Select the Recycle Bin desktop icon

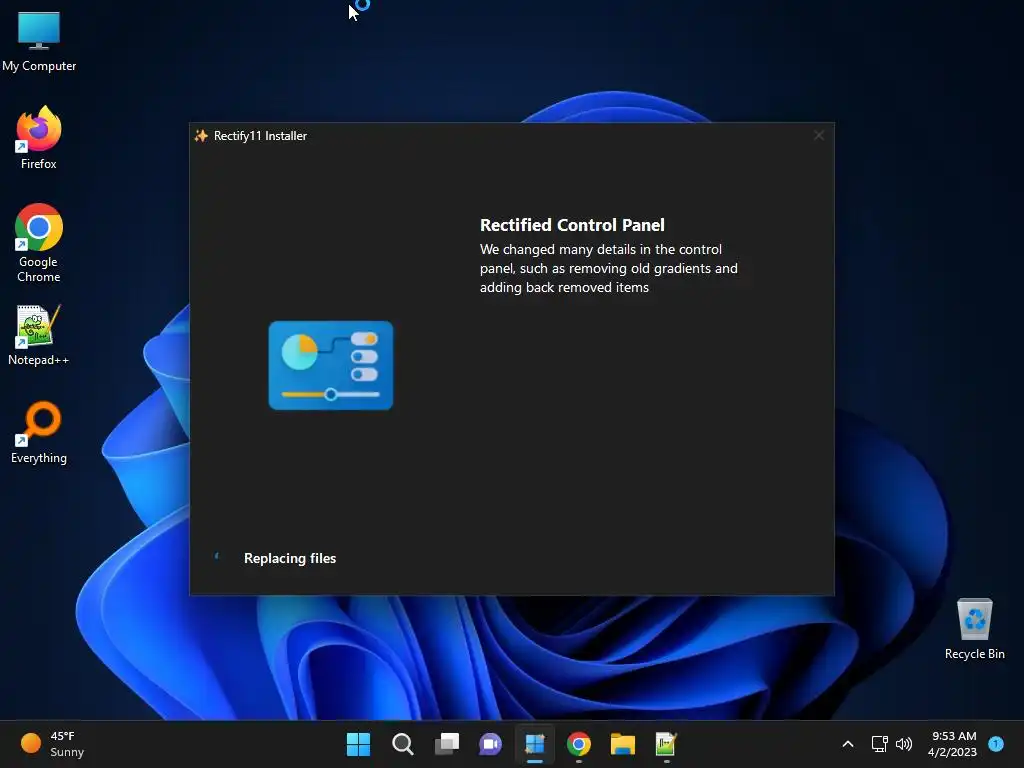(x=974, y=630)
